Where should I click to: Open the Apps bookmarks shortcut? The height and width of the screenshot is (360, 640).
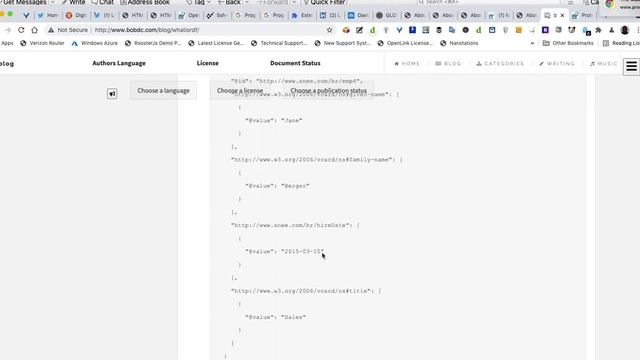click(7, 43)
